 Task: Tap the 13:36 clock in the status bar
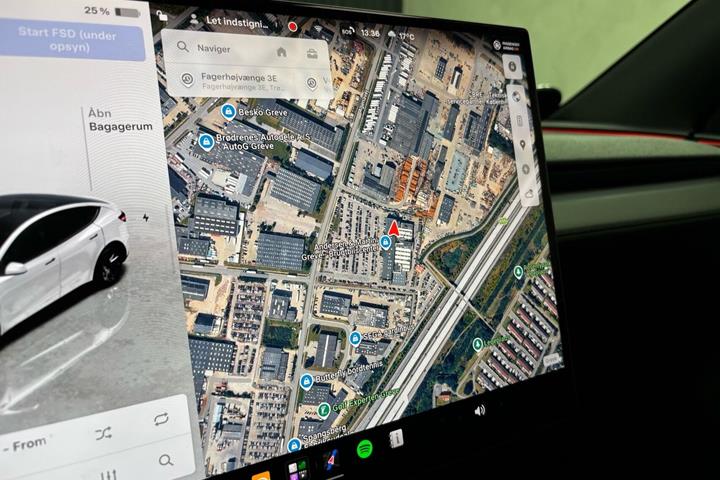tap(370, 33)
